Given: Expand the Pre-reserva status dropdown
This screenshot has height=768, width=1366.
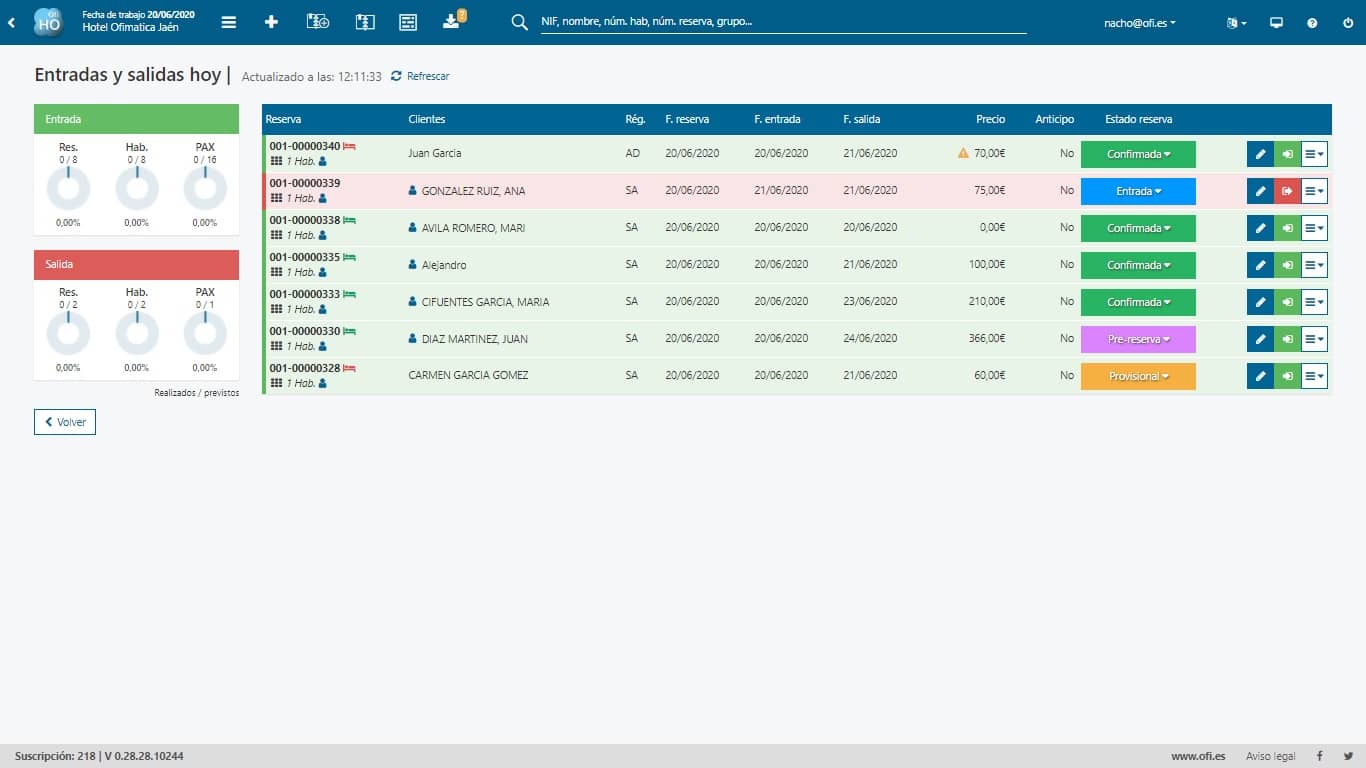Looking at the screenshot, I should coord(1138,339).
